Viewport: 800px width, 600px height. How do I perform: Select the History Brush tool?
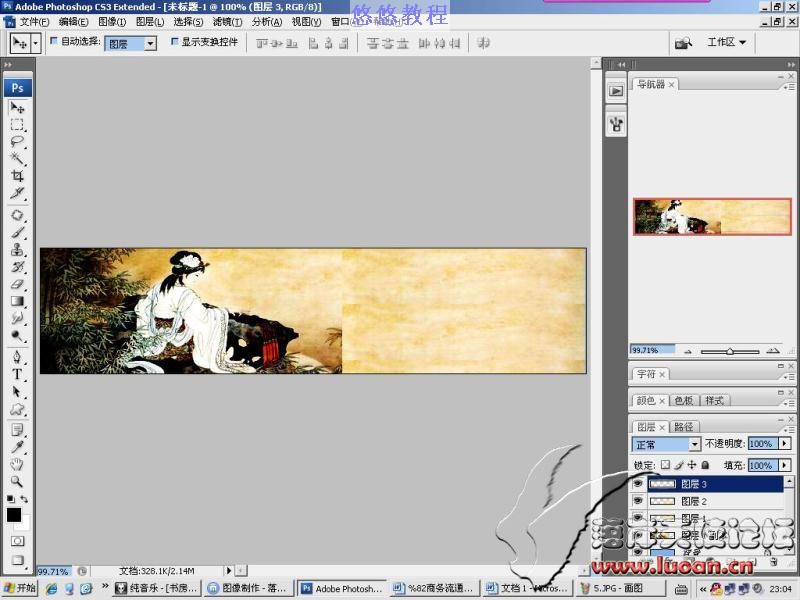pos(17,266)
